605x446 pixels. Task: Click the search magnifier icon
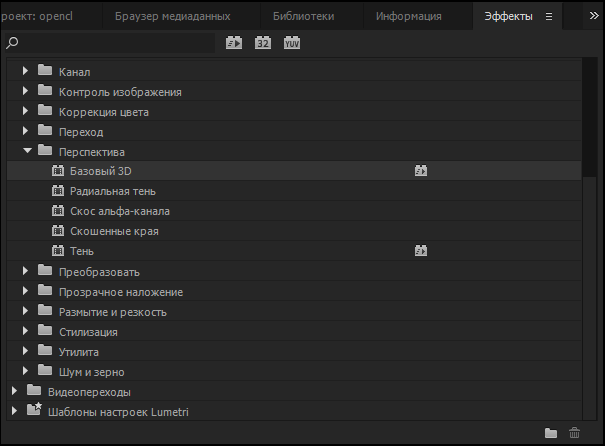click(12, 44)
